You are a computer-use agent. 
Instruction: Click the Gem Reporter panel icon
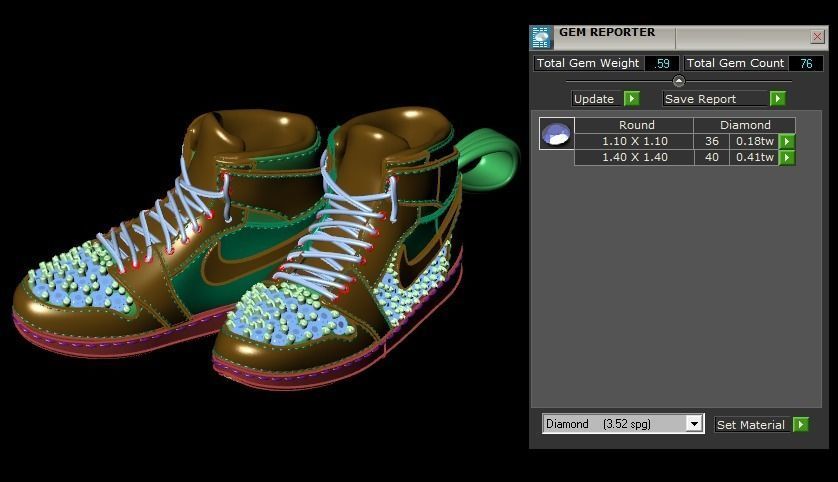tap(541, 37)
